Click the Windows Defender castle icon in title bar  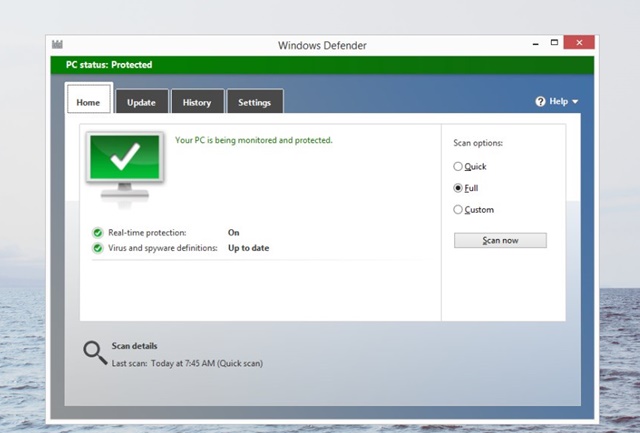click(x=57, y=45)
